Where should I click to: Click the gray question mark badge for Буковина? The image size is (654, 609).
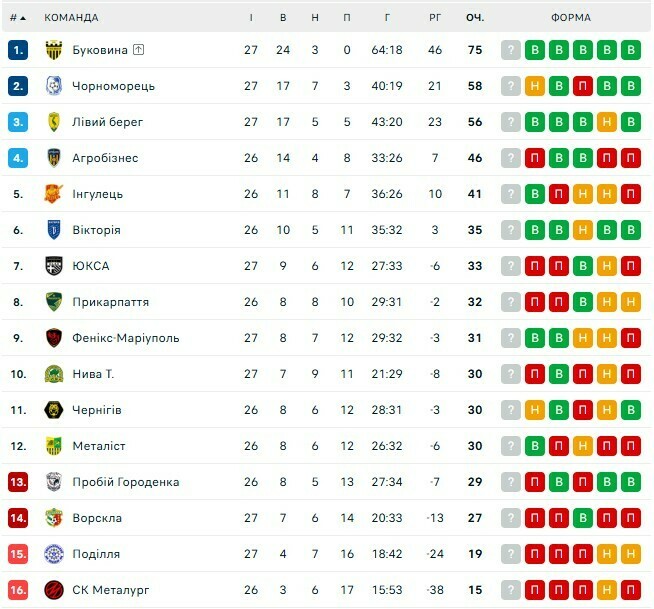tap(511, 50)
